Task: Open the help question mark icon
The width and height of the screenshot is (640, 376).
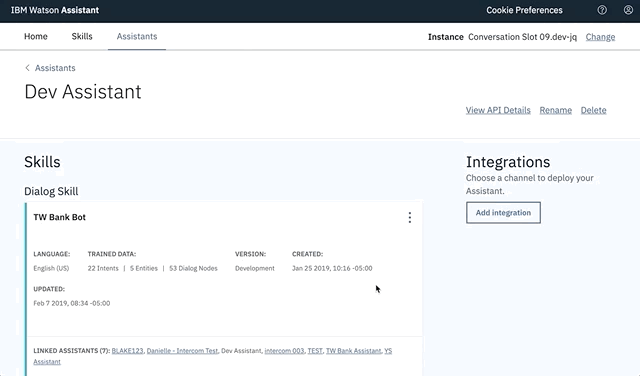Action: pos(602,10)
